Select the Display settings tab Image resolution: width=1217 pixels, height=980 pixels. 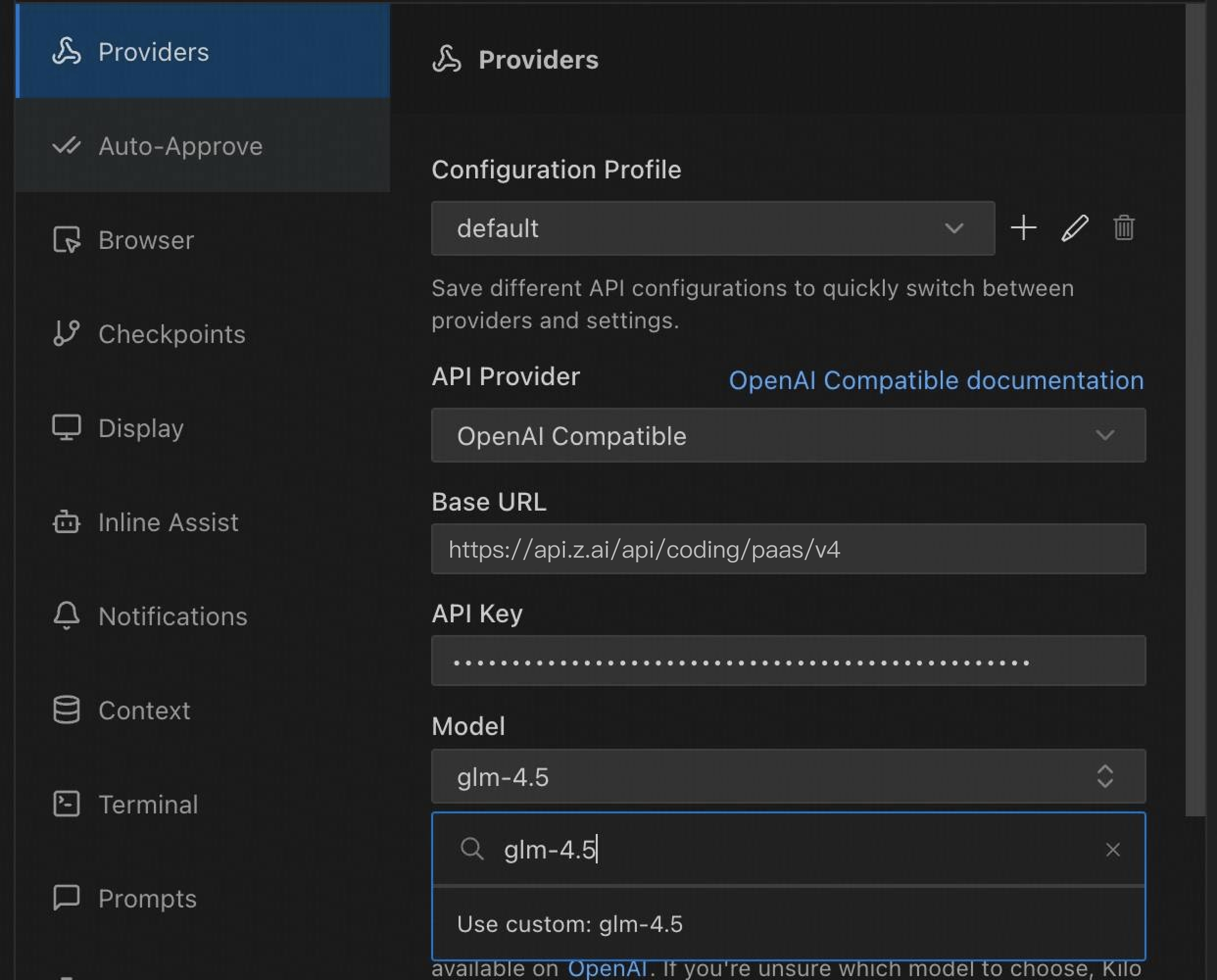coord(203,428)
